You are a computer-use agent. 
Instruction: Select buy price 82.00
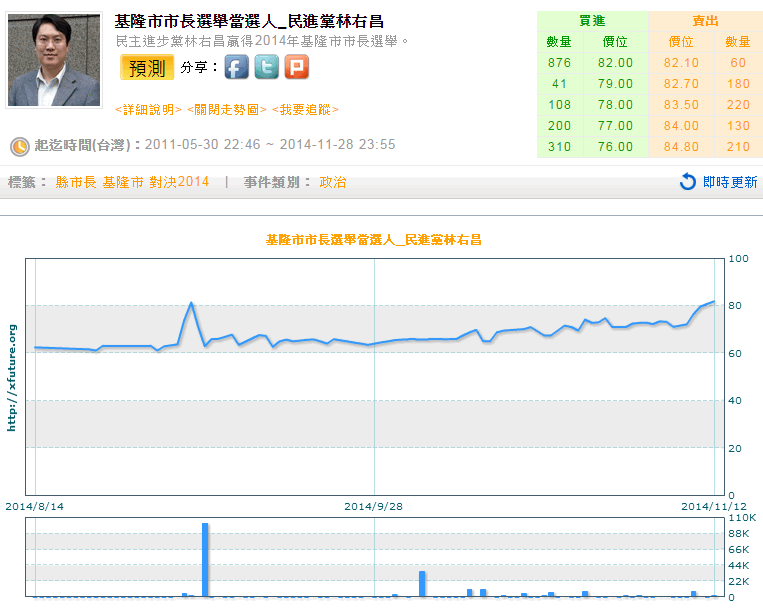tap(616, 63)
